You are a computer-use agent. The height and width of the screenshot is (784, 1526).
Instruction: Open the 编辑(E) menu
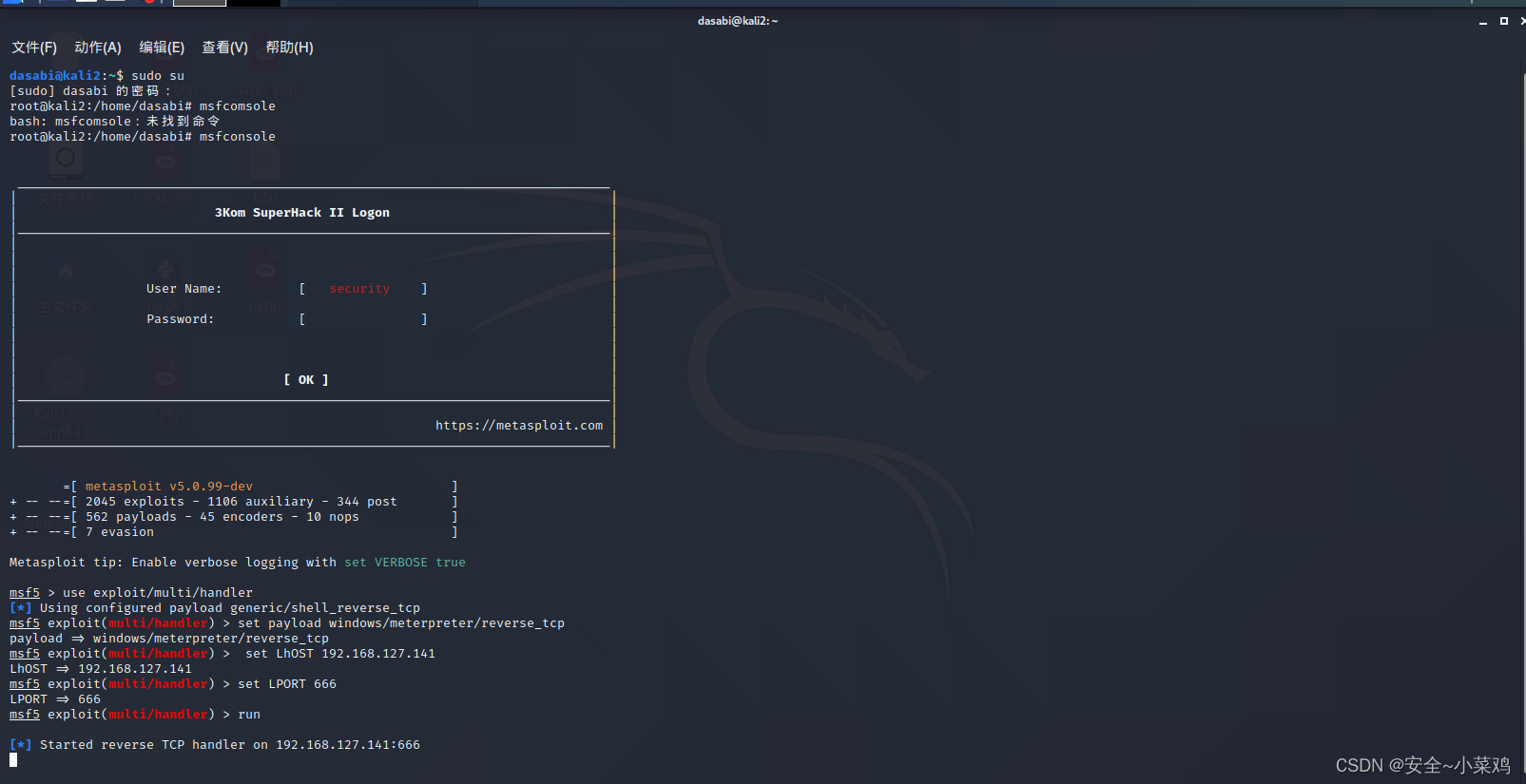tap(162, 48)
